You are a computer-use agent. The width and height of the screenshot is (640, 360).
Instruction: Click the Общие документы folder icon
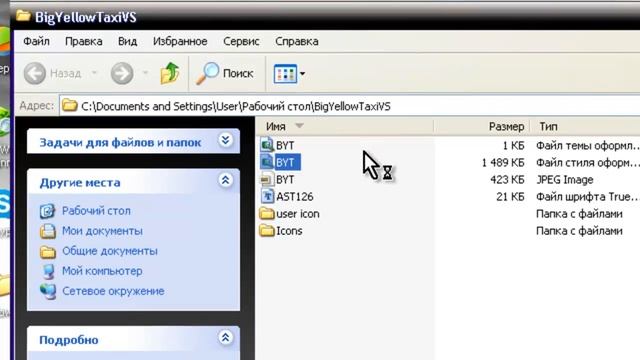(47, 251)
